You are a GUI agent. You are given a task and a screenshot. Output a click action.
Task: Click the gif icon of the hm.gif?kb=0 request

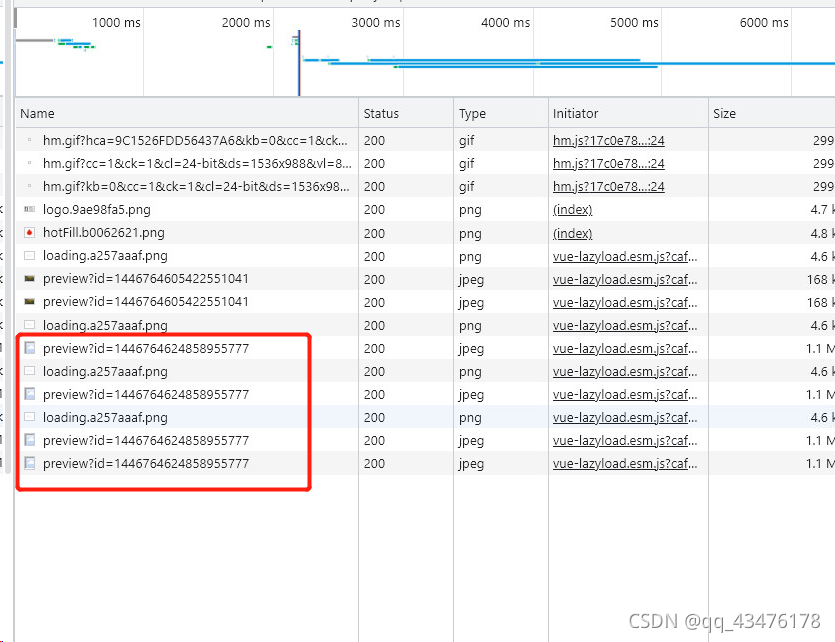pyautogui.click(x=31, y=187)
